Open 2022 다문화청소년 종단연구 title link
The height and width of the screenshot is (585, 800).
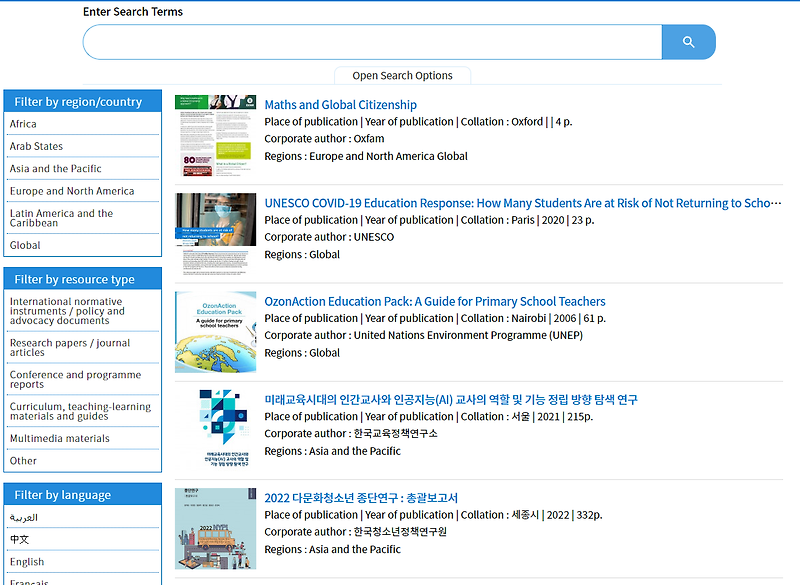tap(361, 498)
